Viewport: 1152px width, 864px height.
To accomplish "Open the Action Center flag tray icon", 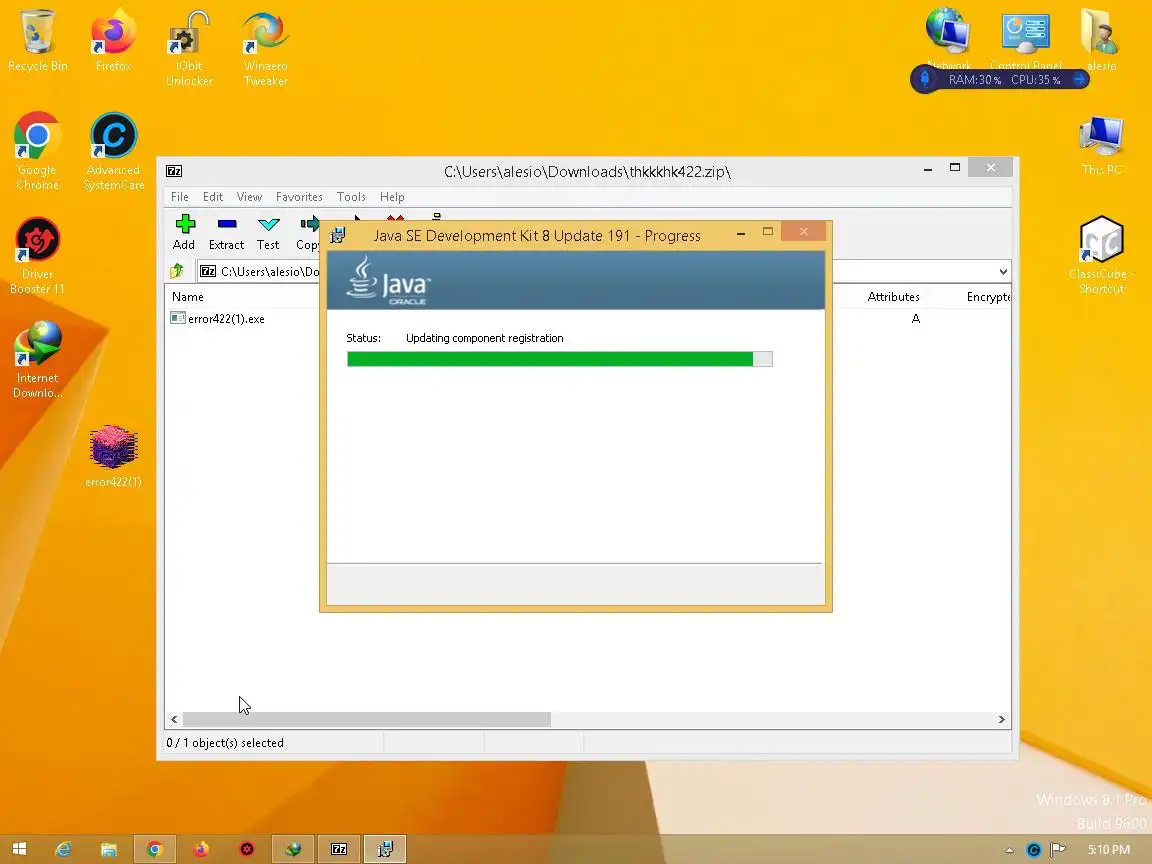I will tap(1058, 850).
